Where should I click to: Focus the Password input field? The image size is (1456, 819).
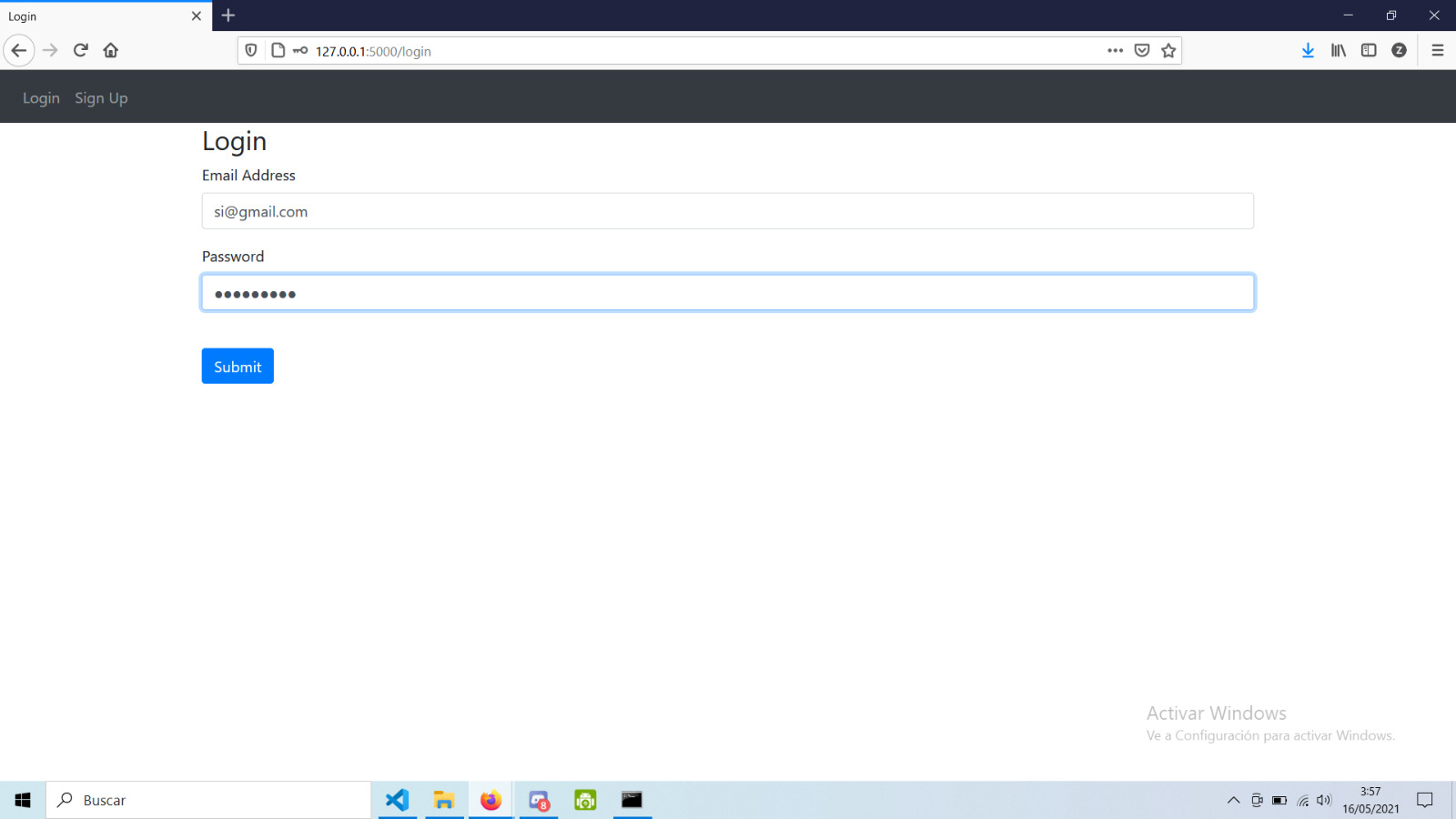tap(728, 293)
